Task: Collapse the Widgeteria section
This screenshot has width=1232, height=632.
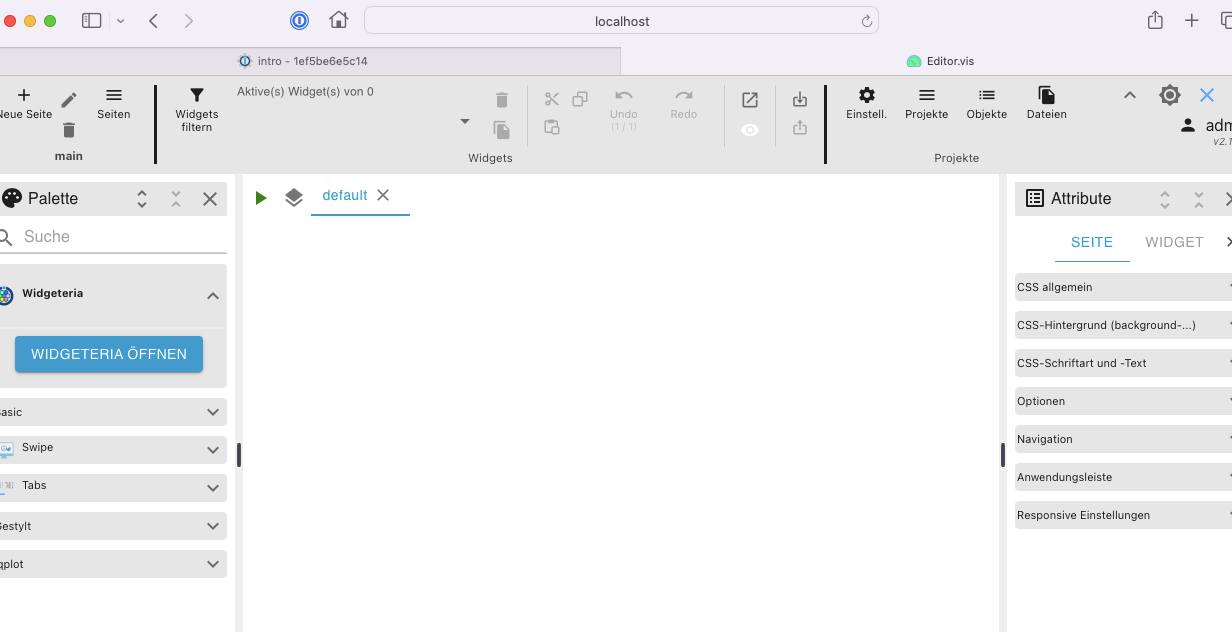Action: [213, 295]
